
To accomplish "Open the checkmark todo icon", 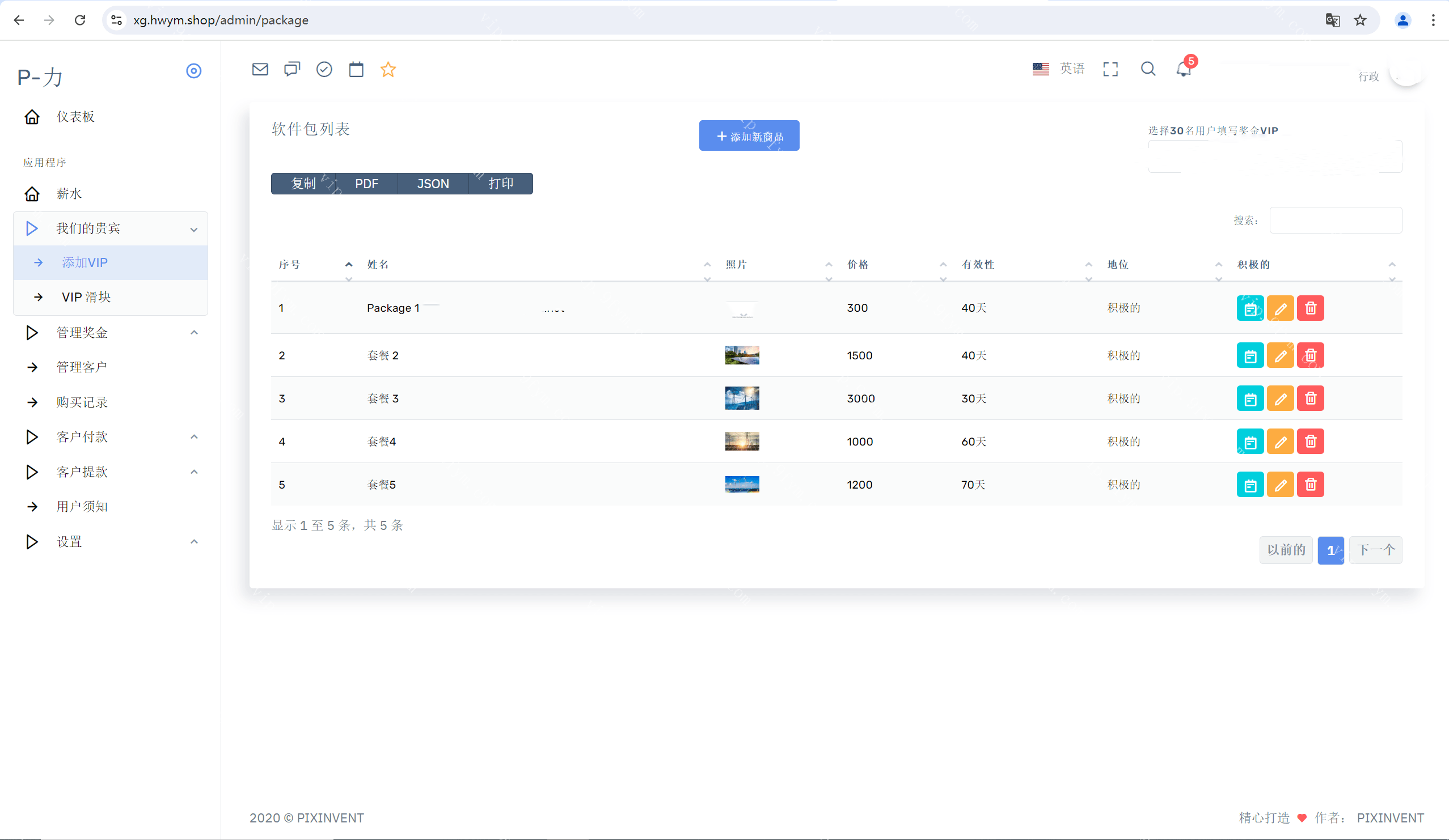I will pyautogui.click(x=324, y=70).
